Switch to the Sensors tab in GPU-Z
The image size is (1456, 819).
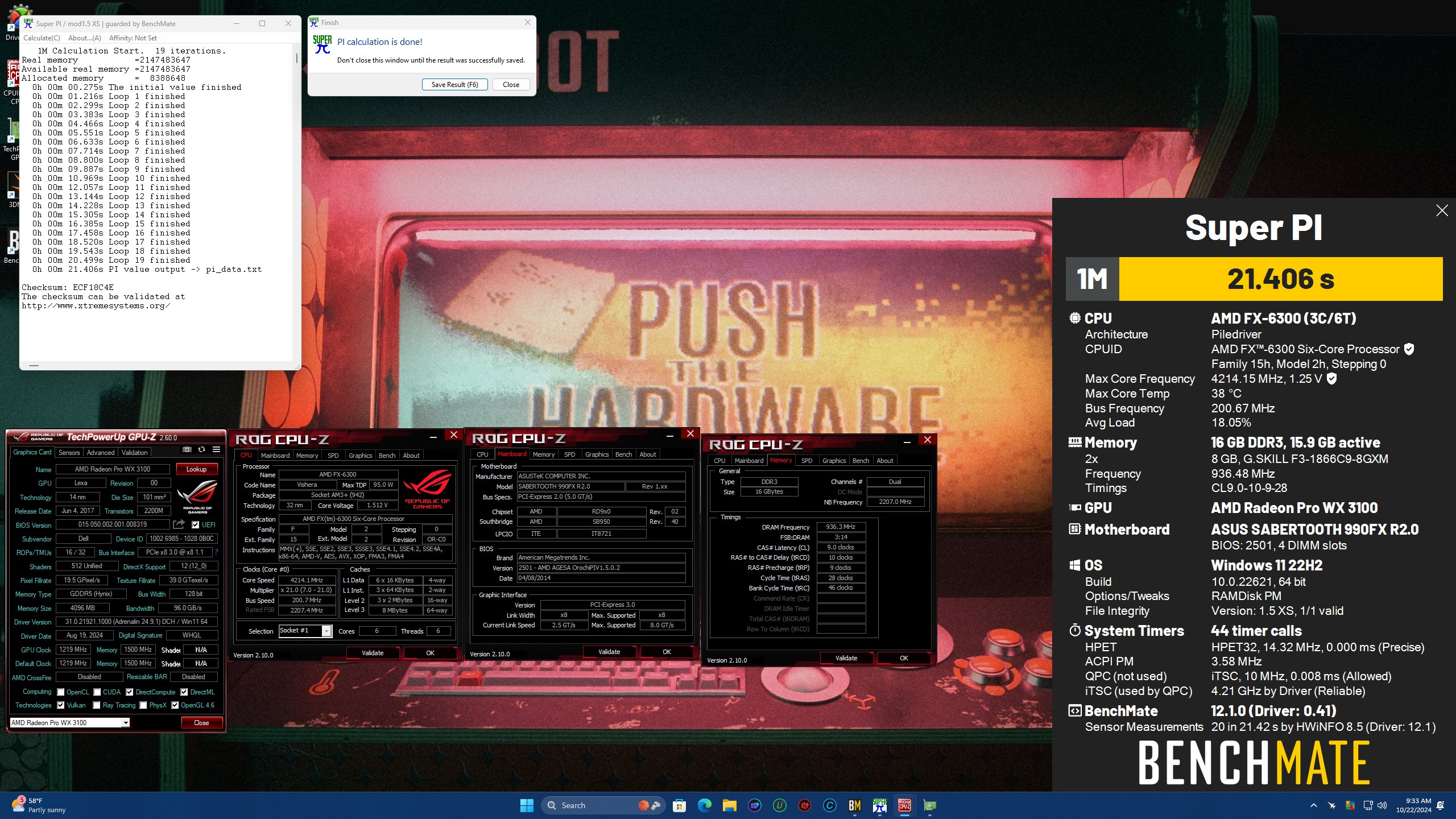click(x=69, y=453)
